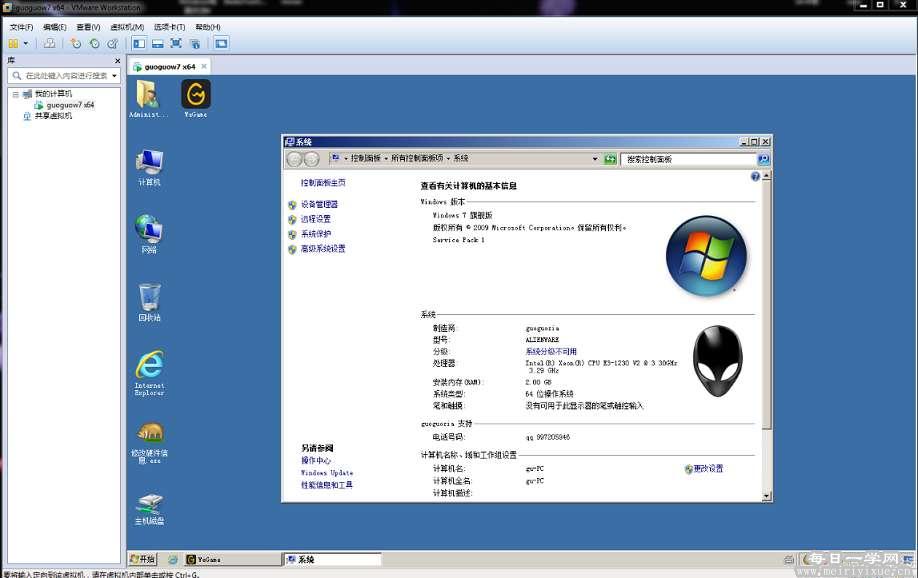Select the 网络 desktop icon
This screenshot has height=578, width=918.
(x=149, y=234)
